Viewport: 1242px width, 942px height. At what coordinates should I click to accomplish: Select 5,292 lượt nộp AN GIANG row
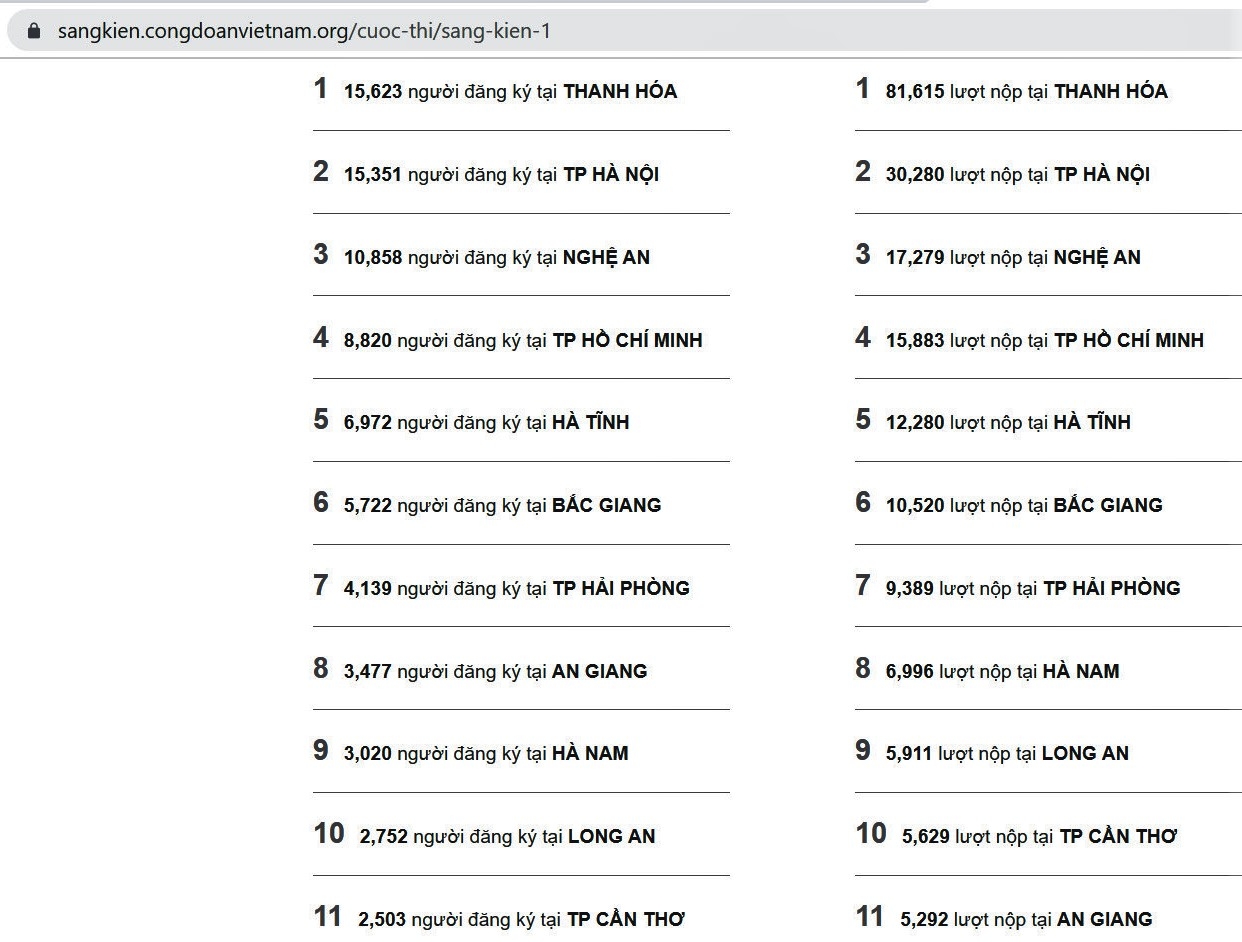1026,919
